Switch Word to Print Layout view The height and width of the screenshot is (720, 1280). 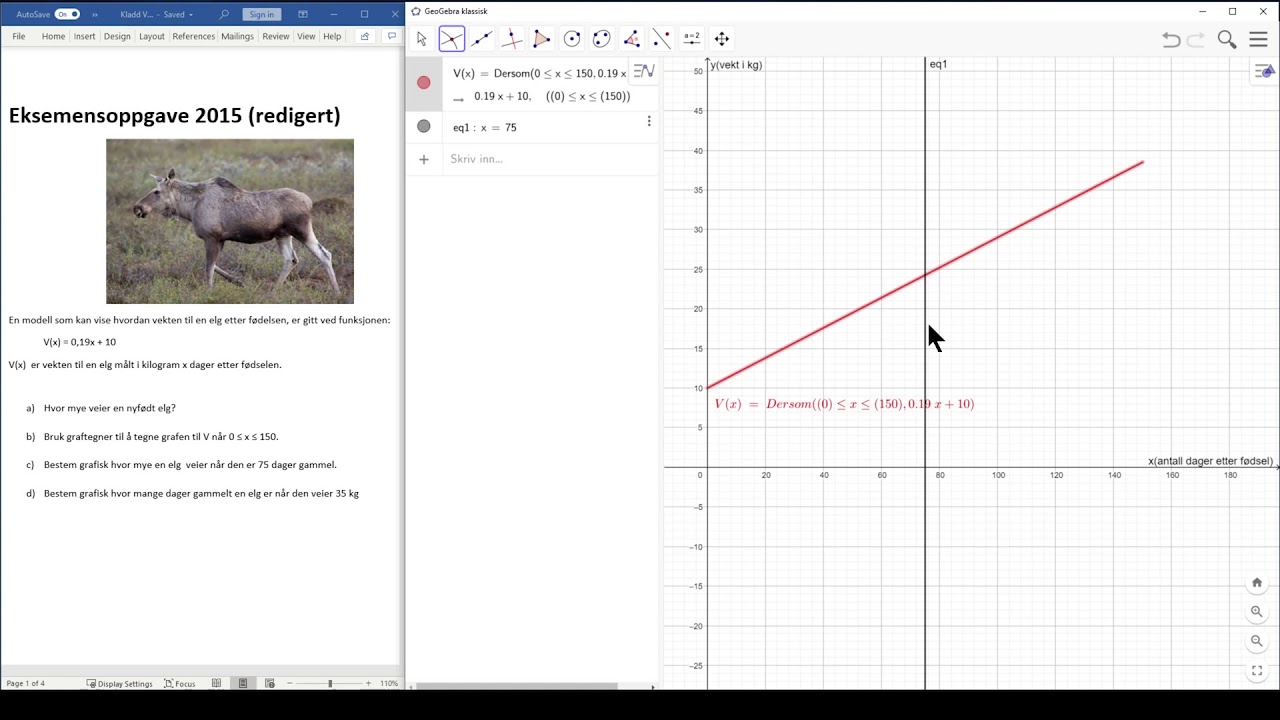[243, 683]
